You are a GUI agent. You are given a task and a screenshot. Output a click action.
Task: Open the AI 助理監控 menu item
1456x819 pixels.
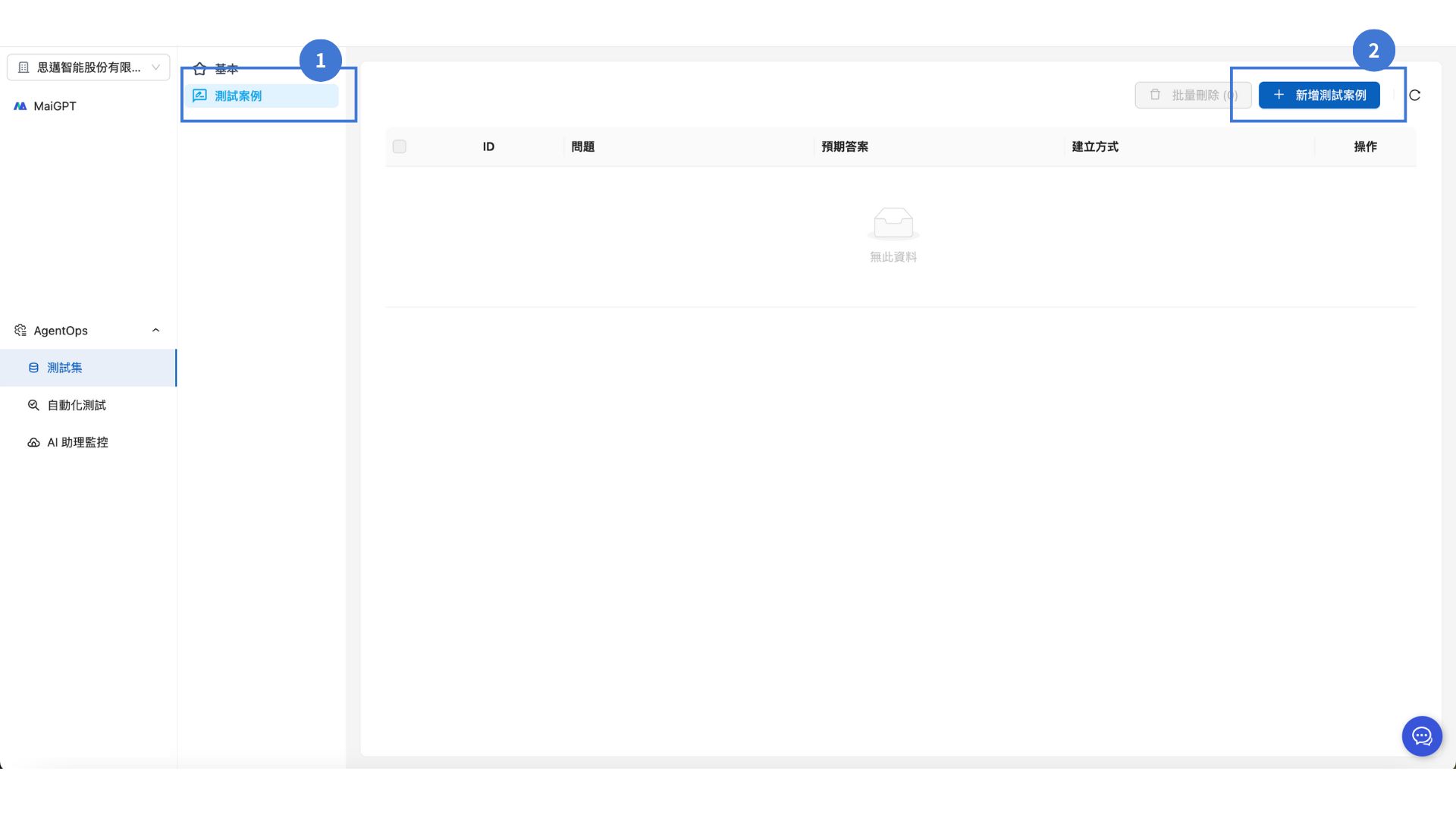(77, 442)
